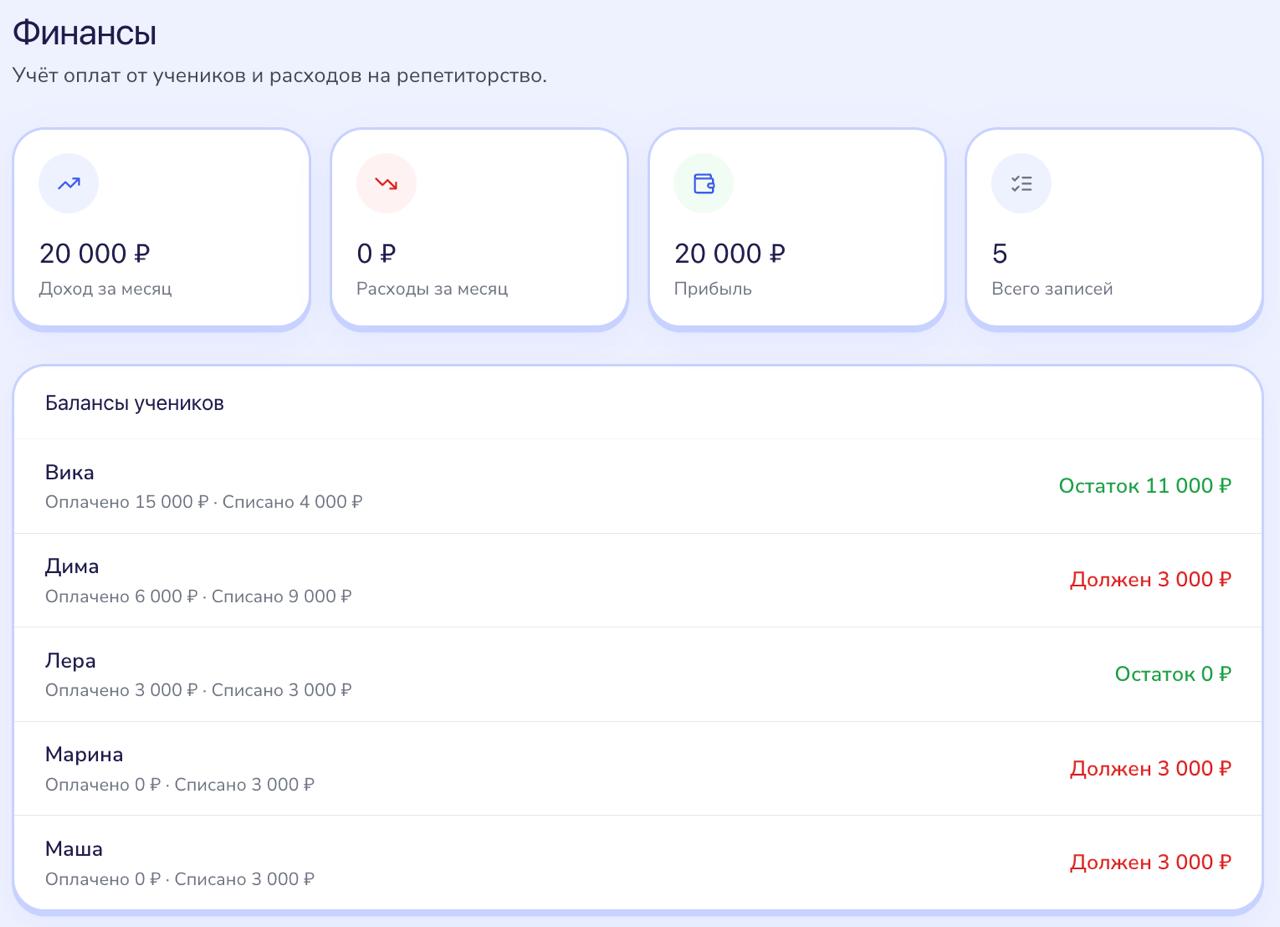Select student name Лера
The height and width of the screenshot is (927, 1280).
(x=70, y=661)
